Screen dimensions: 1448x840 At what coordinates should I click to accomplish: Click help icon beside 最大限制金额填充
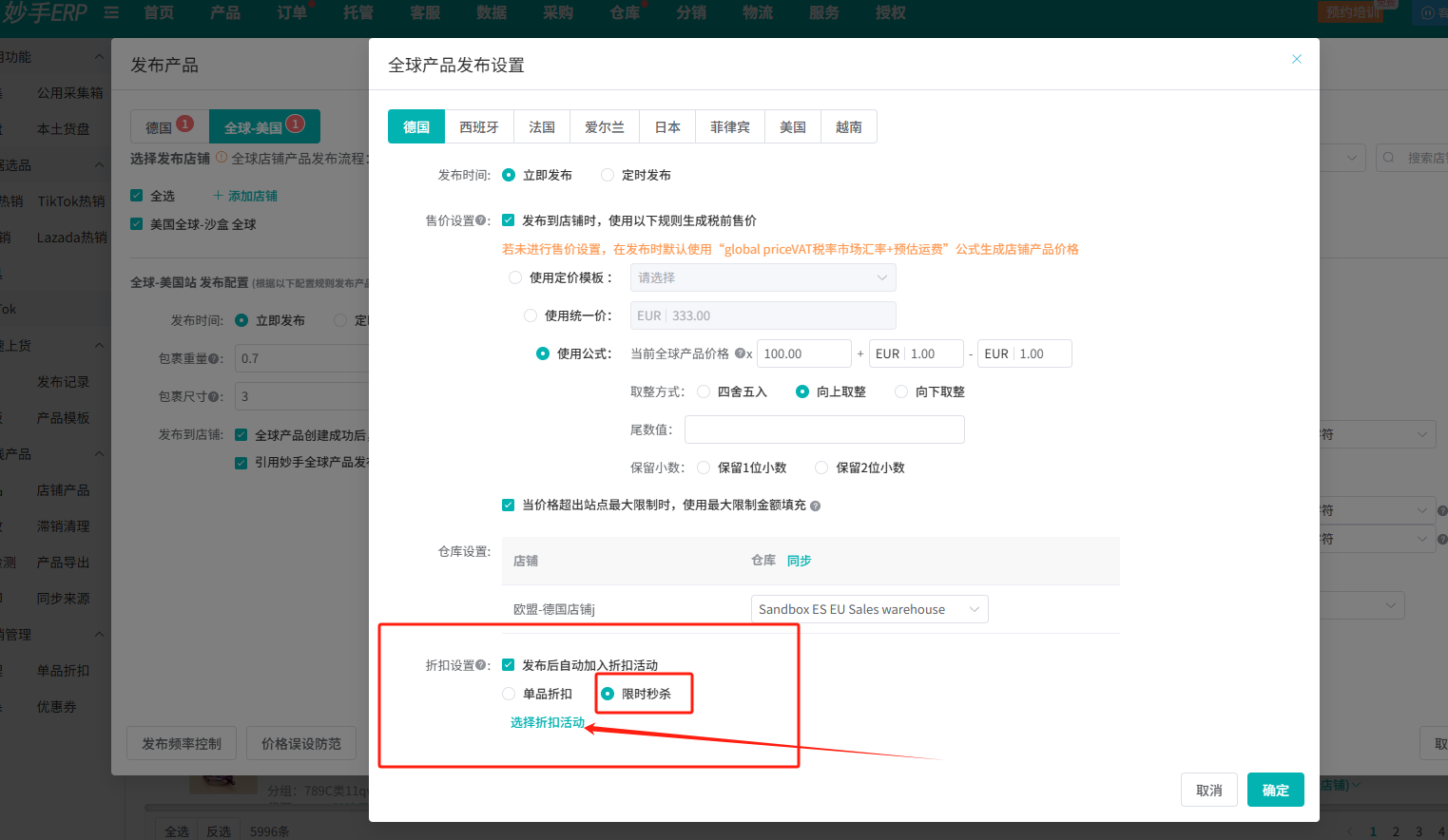pyautogui.click(x=815, y=506)
